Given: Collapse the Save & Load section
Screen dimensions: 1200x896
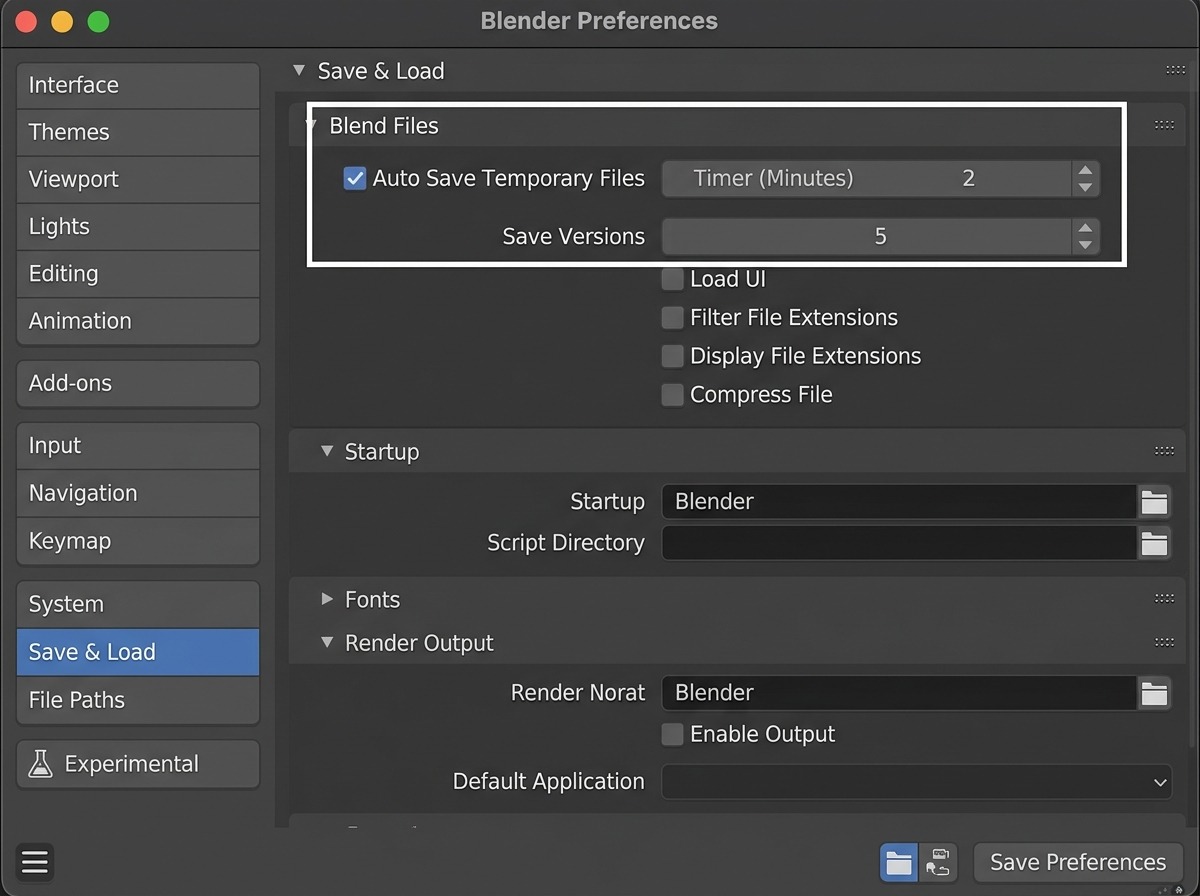Looking at the screenshot, I should point(298,71).
